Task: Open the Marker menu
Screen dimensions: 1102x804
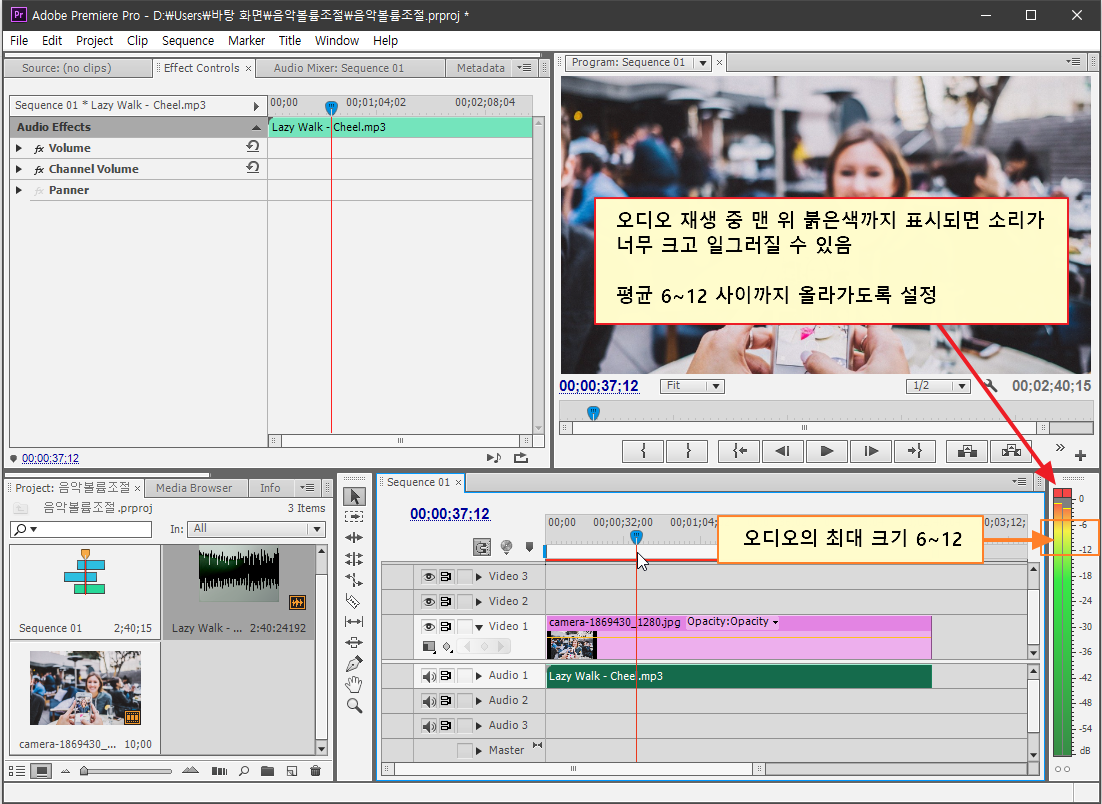Action: (246, 40)
